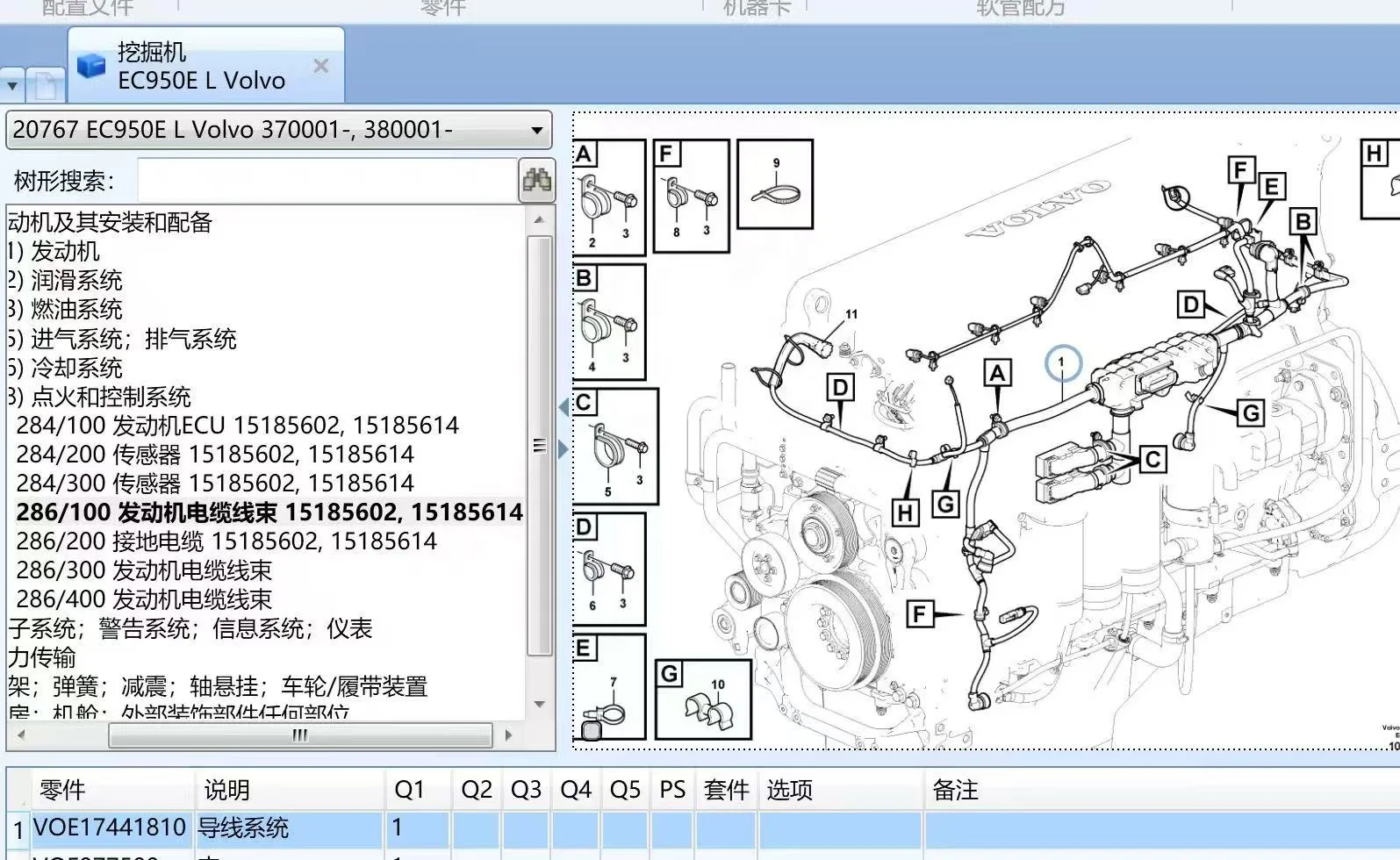Select the 1) 发动机 tree node
Viewport: 1400px width, 860px height.
54,251
